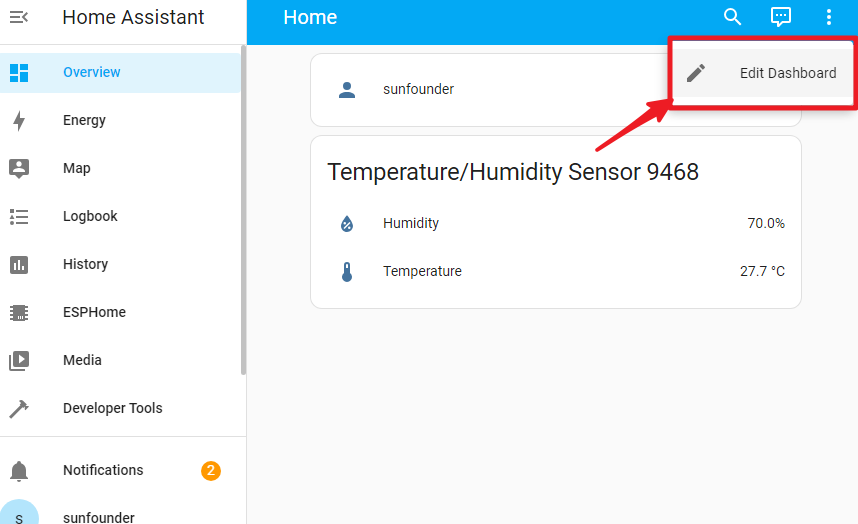
Task: Open the three-dot overflow menu
Action: [828, 17]
